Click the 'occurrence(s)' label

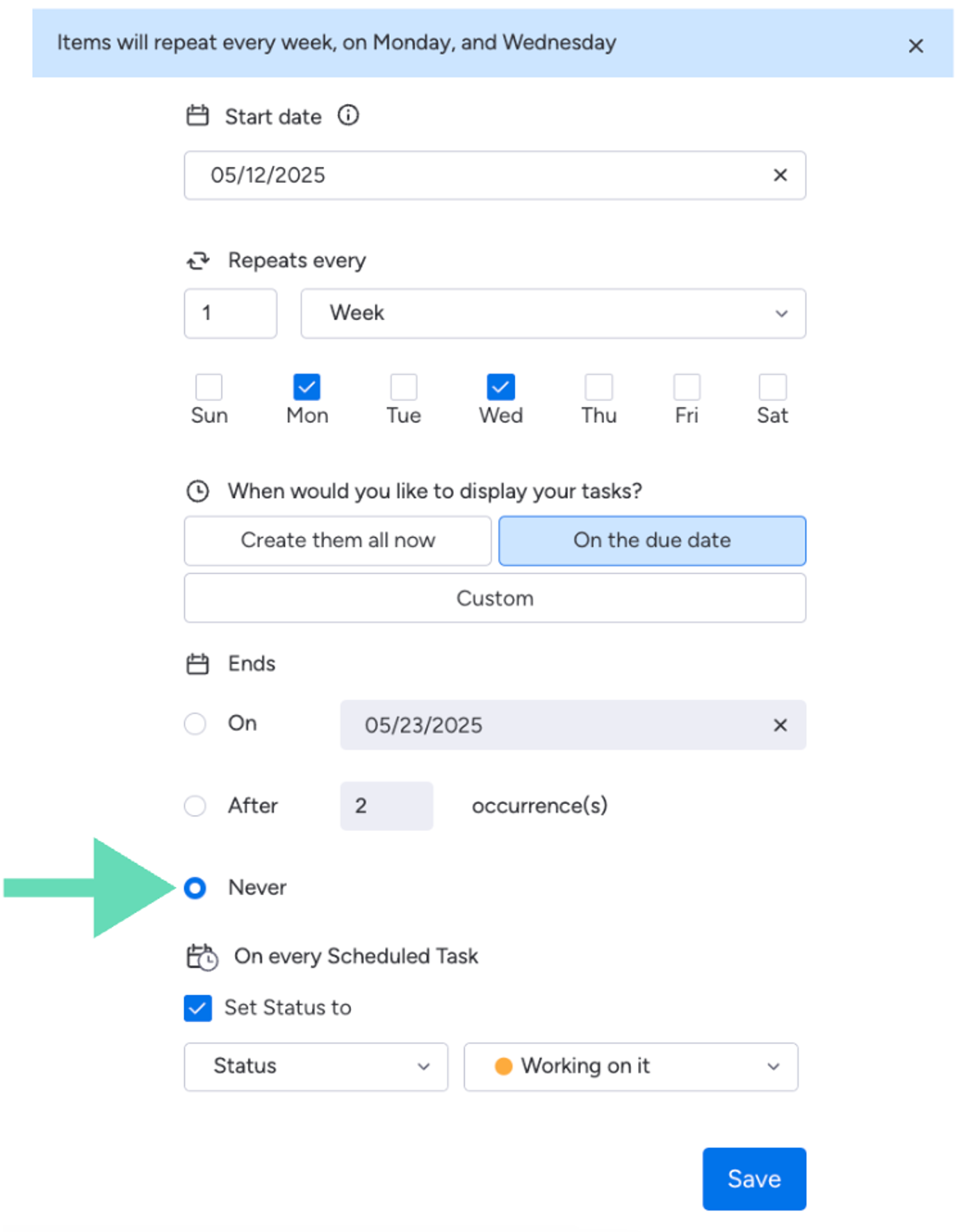click(539, 806)
